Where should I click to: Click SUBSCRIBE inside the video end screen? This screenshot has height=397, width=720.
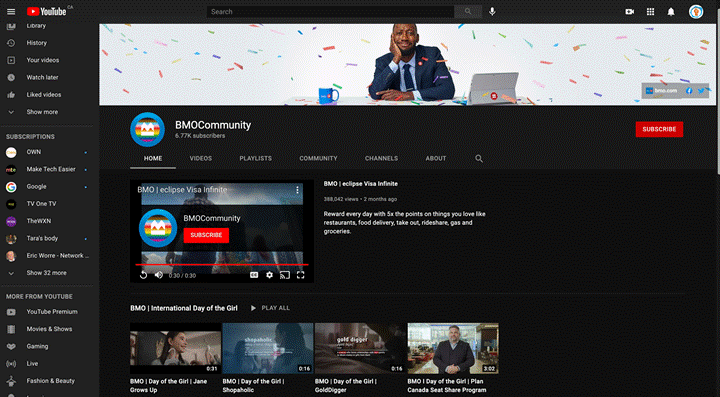pos(206,235)
